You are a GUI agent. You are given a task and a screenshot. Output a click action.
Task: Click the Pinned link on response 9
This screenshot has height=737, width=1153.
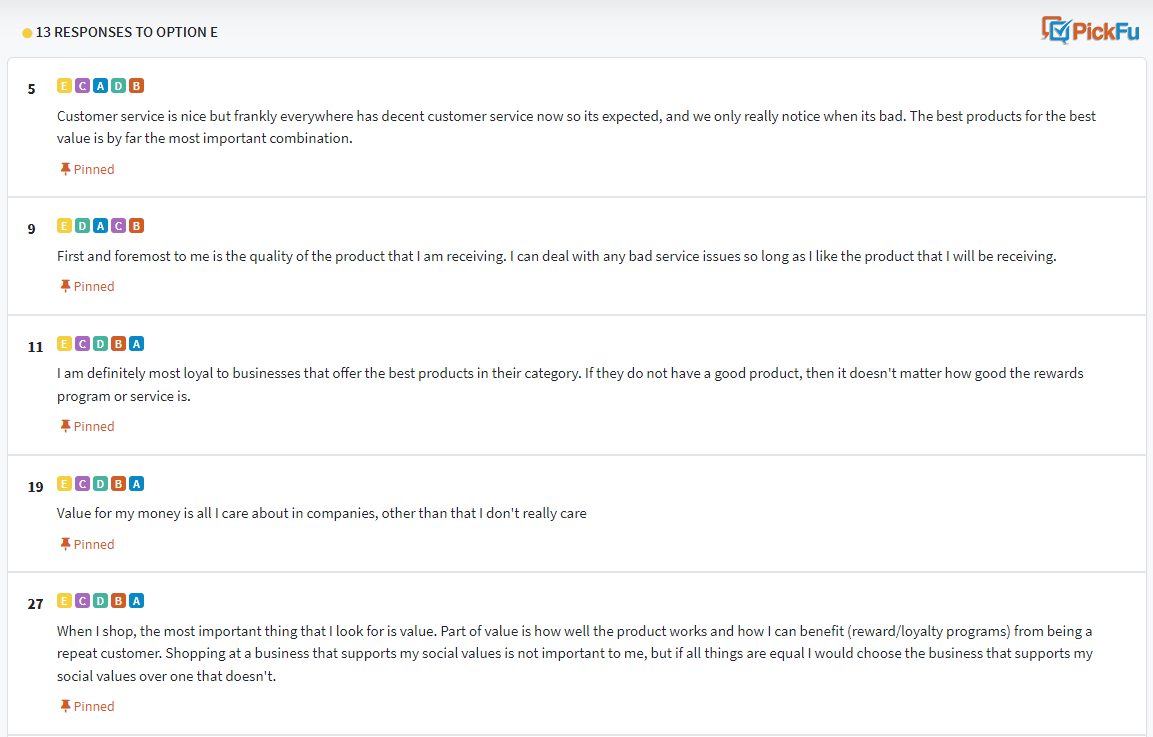pos(94,286)
